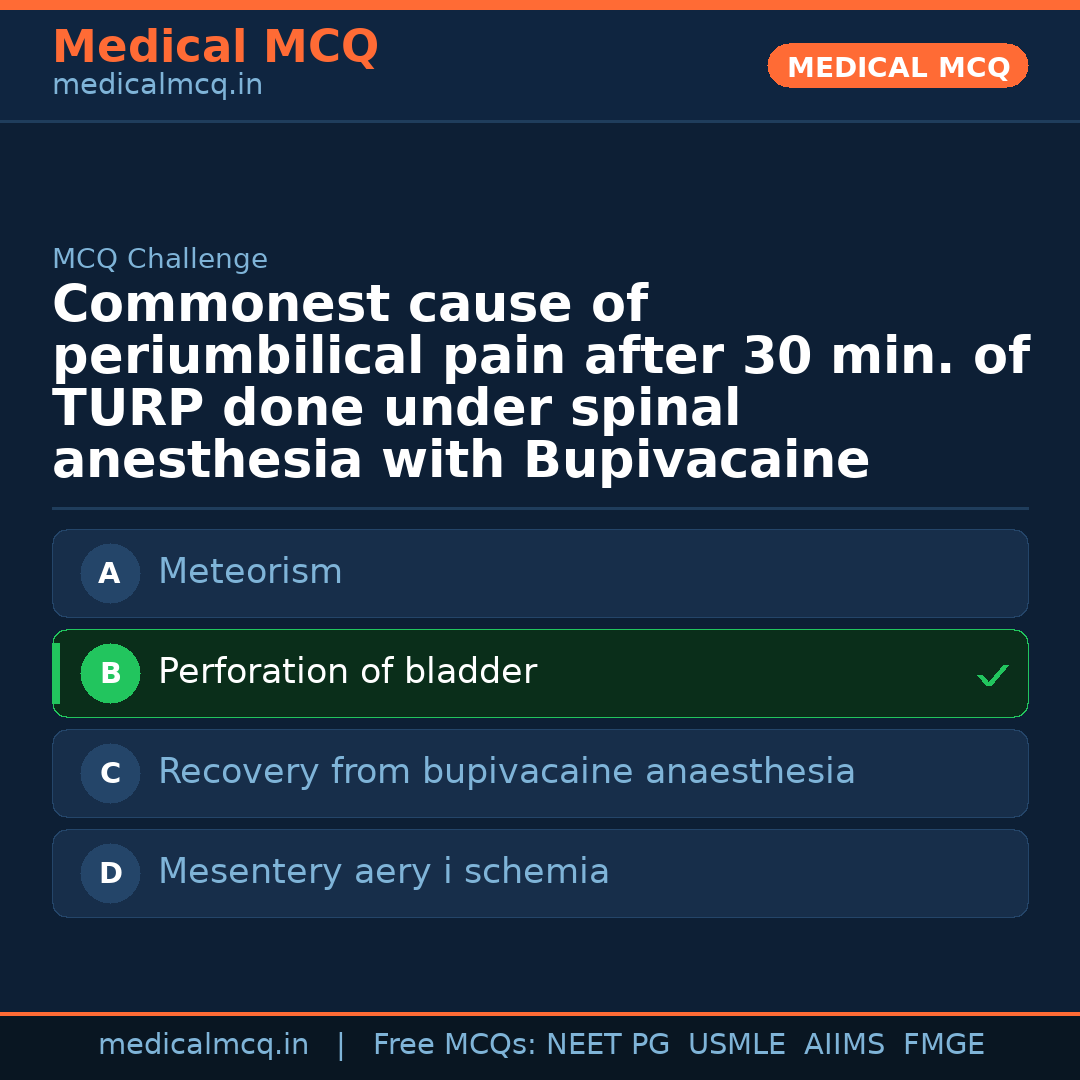Click the orange MEDICAL MCQ badge

pyautogui.click(x=897, y=67)
